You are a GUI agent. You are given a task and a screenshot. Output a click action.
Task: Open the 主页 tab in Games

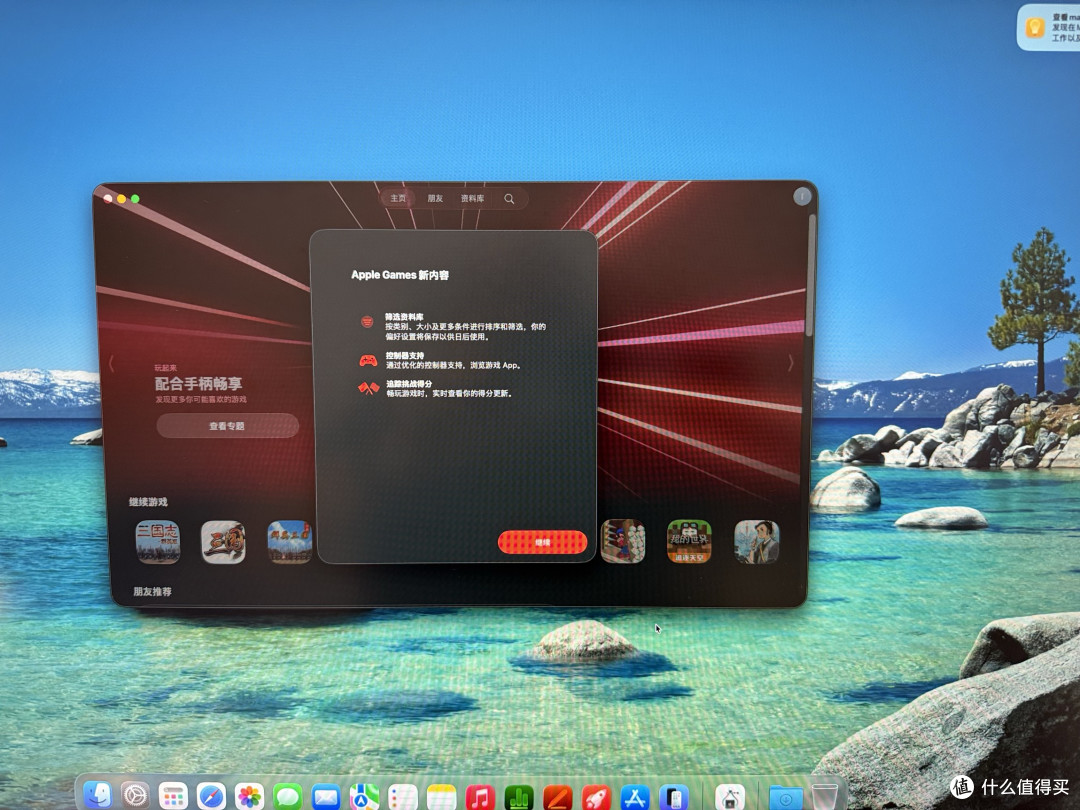(x=398, y=198)
